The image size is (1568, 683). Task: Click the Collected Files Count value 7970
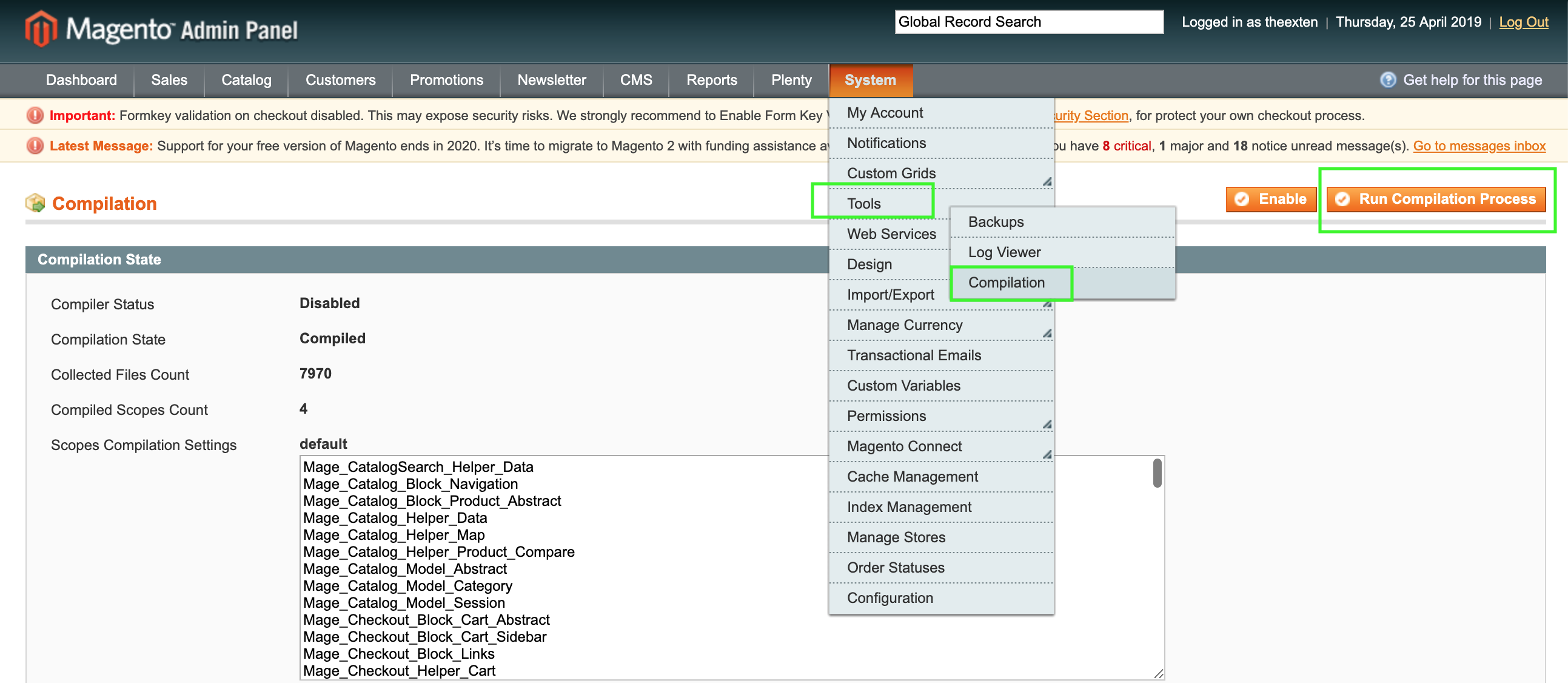tap(315, 374)
